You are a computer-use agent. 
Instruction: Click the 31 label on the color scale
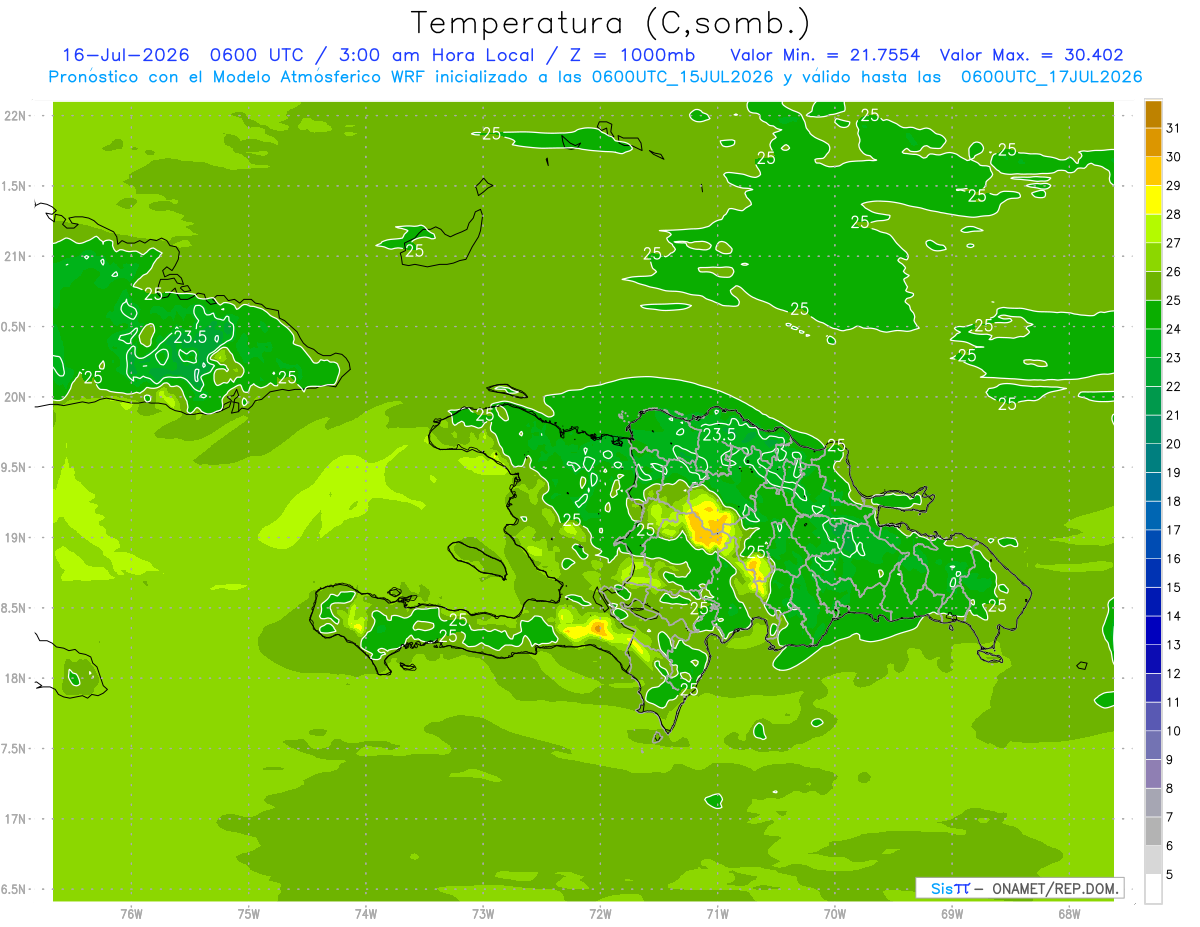(1173, 128)
